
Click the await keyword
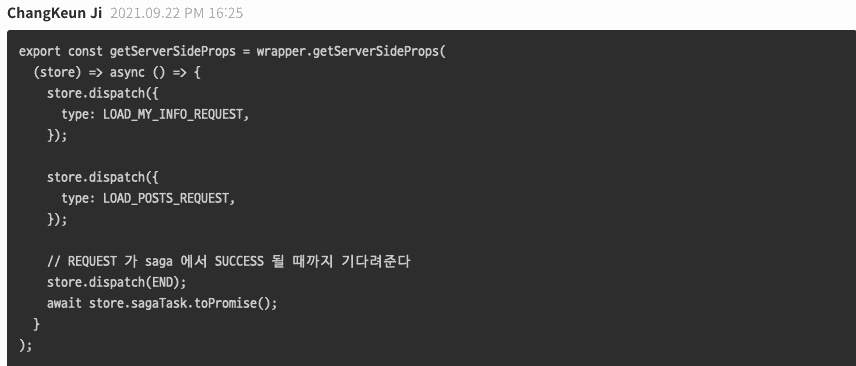[x=64, y=304]
